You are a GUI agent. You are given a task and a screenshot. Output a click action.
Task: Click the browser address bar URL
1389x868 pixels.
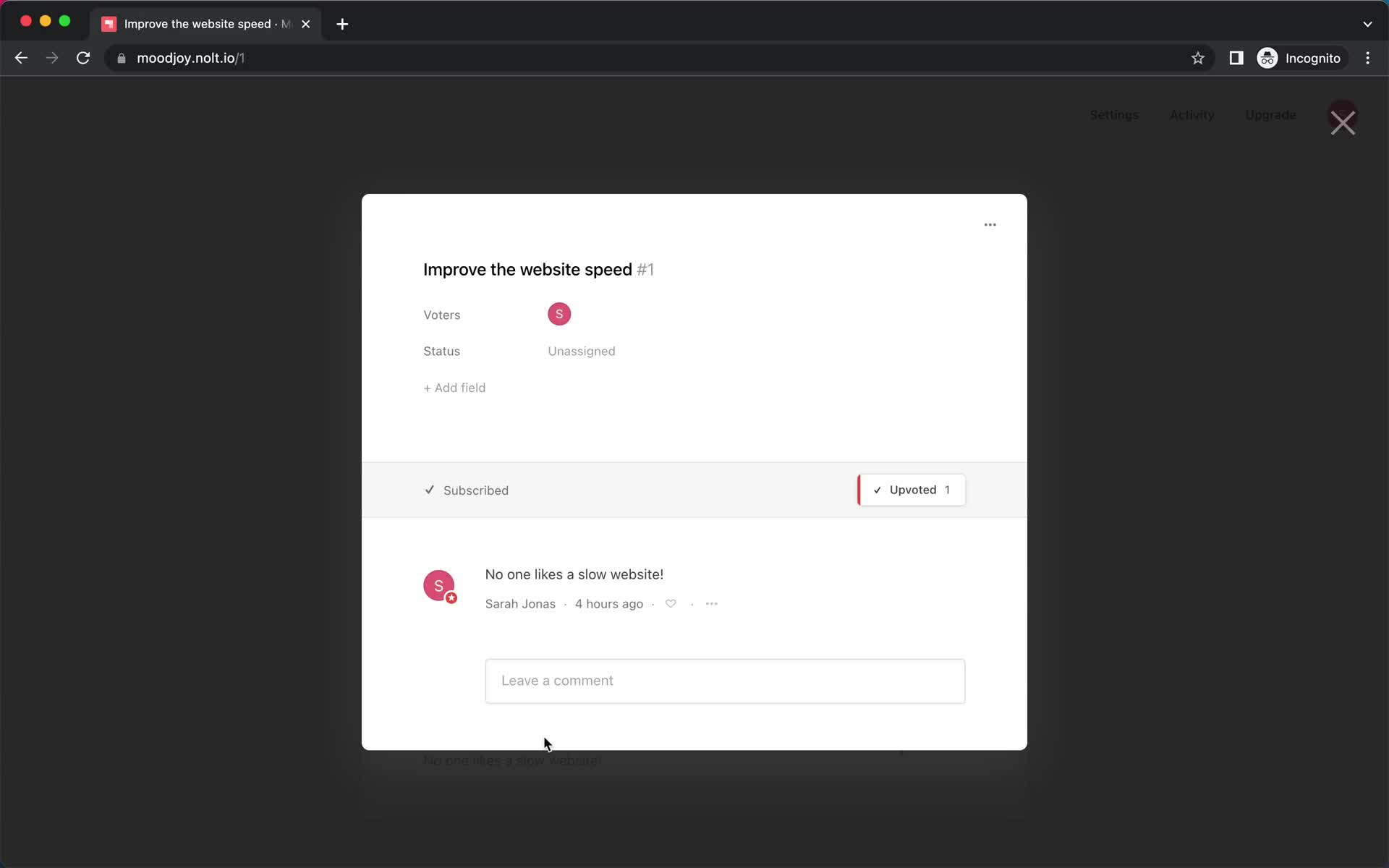[191, 57]
